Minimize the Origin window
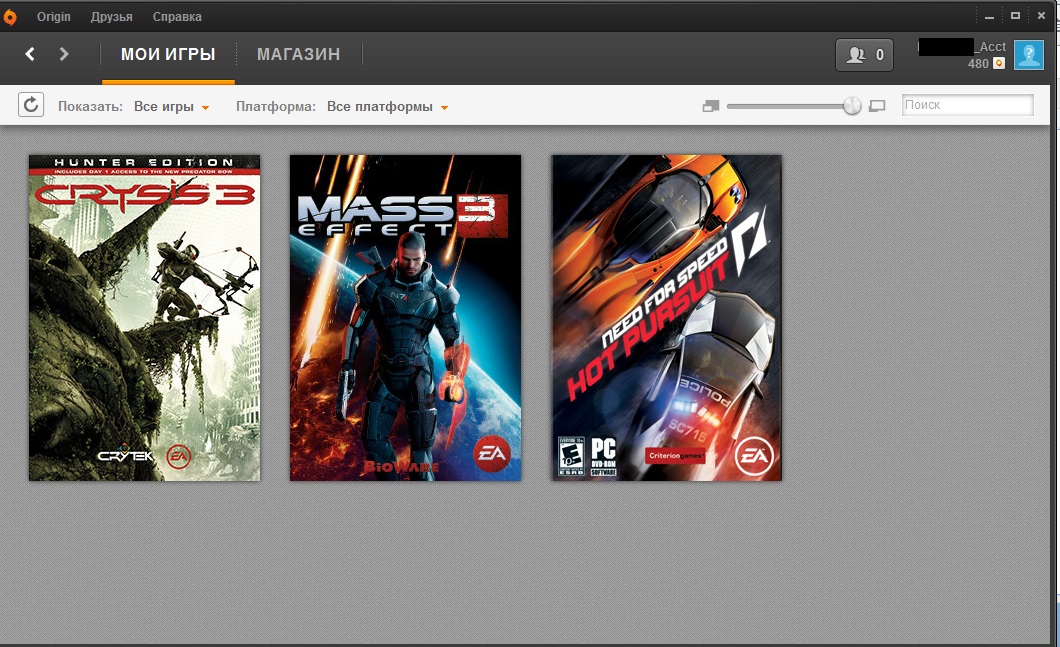The image size is (1060, 647). tap(990, 16)
